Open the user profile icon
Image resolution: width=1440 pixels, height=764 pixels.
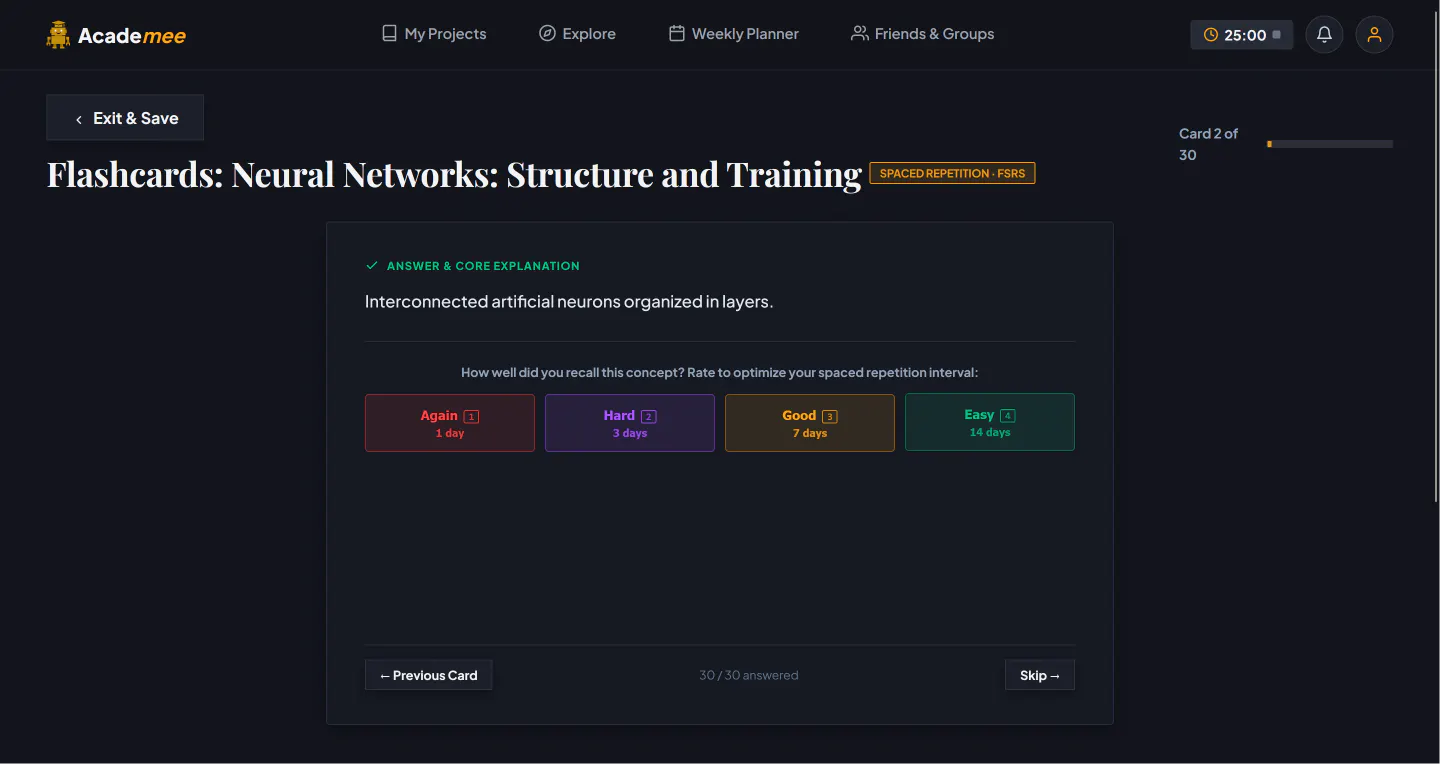pos(1374,35)
